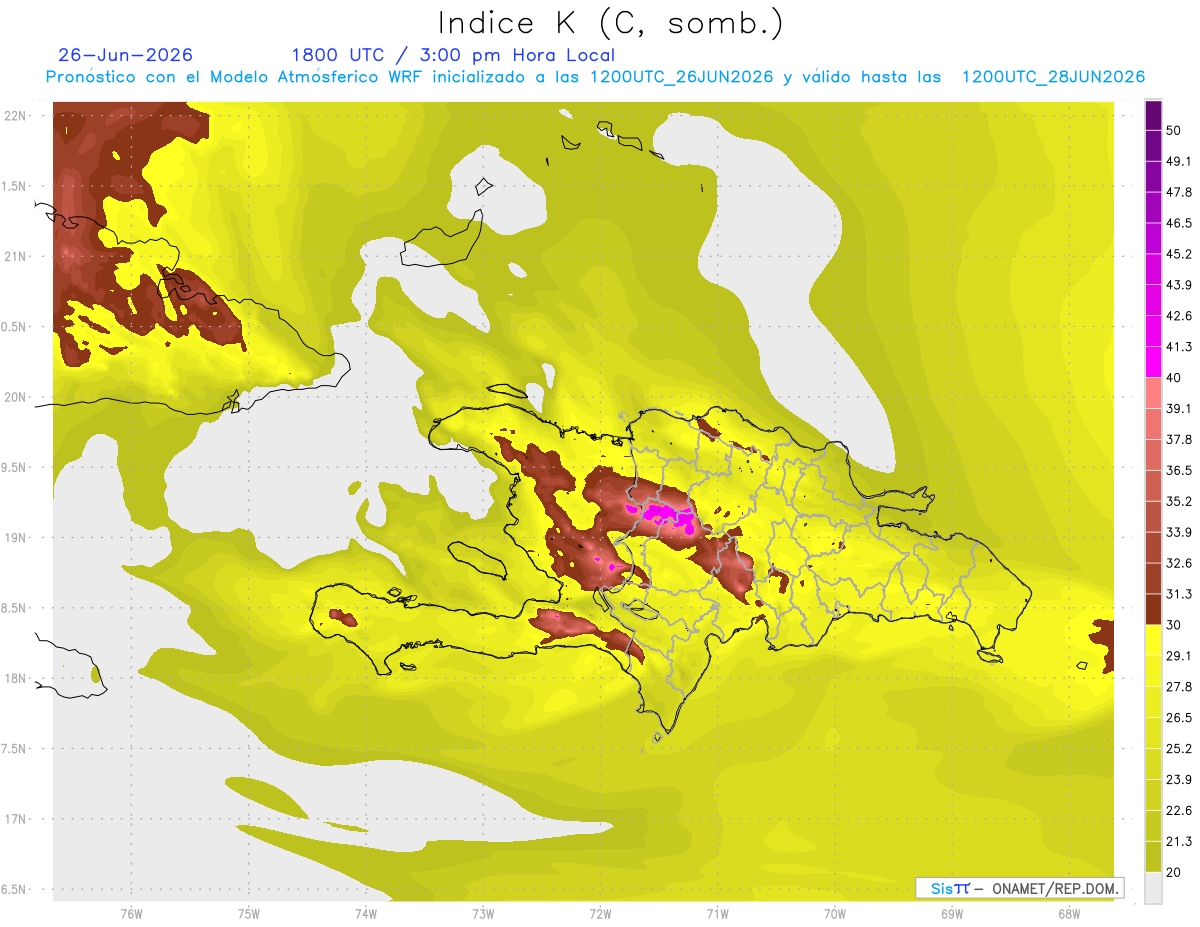1200x927 pixels.
Task: Click the colorbar value "50"
Action: pyautogui.click(x=1175, y=130)
